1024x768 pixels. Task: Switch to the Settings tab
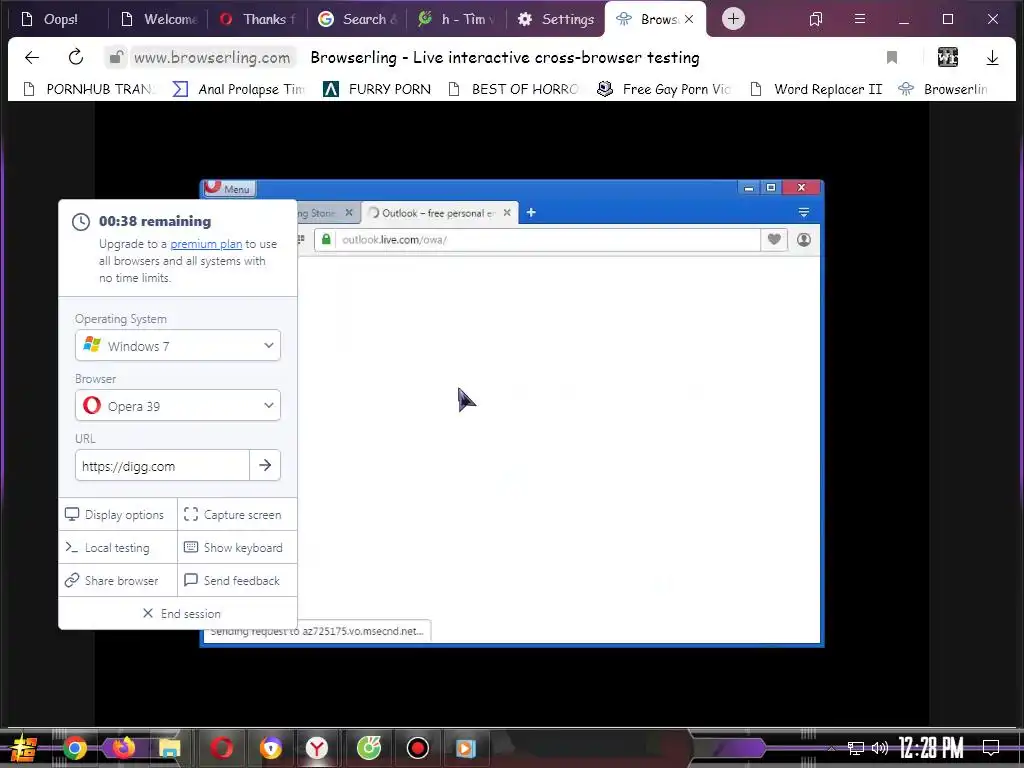(556, 19)
